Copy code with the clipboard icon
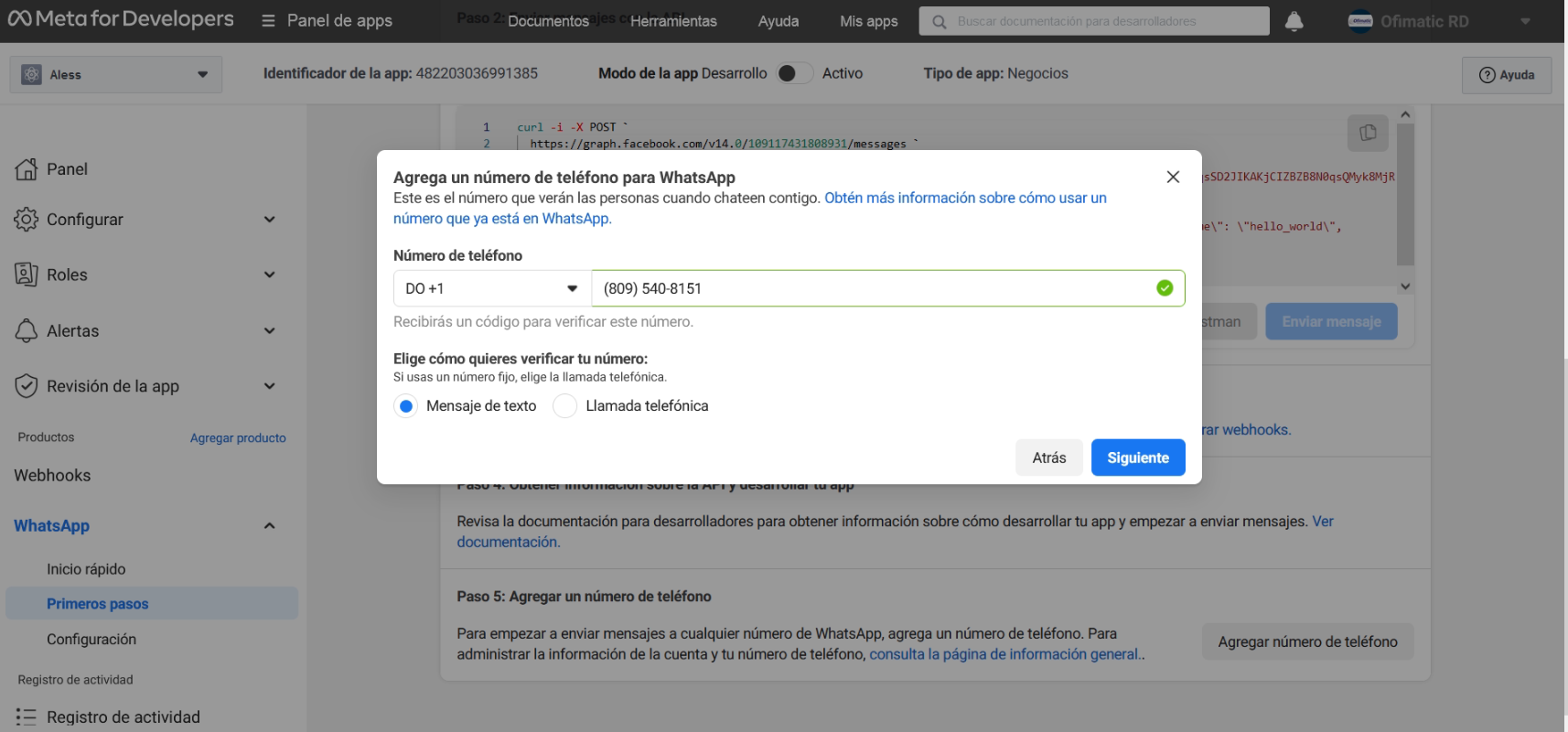 click(x=1368, y=133)
